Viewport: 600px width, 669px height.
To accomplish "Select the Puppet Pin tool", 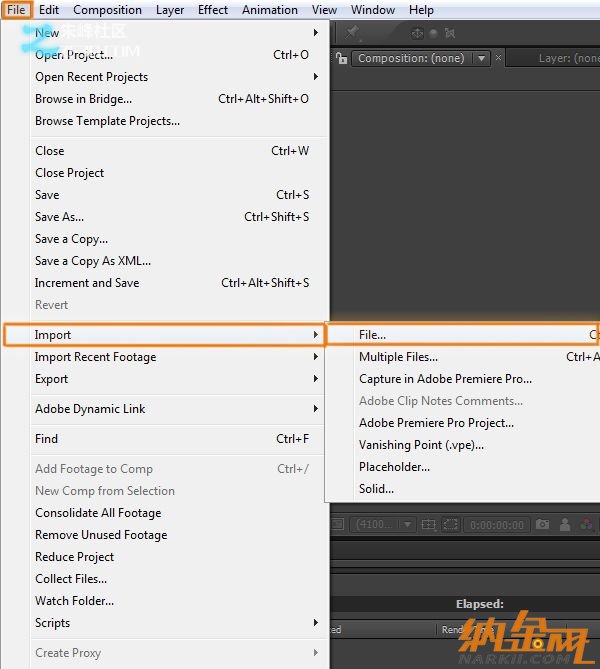I will coord(353,33).
